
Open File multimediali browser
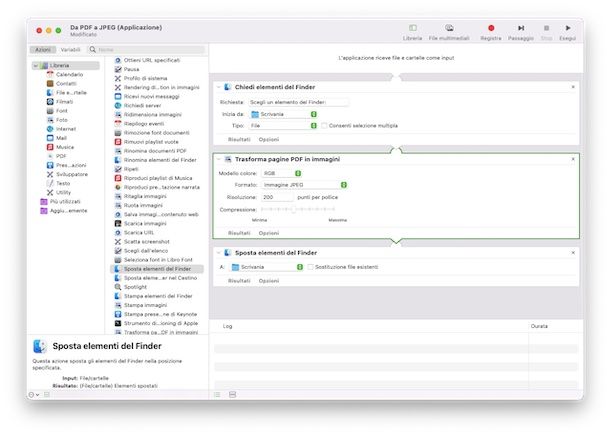[x=449, y=33]
